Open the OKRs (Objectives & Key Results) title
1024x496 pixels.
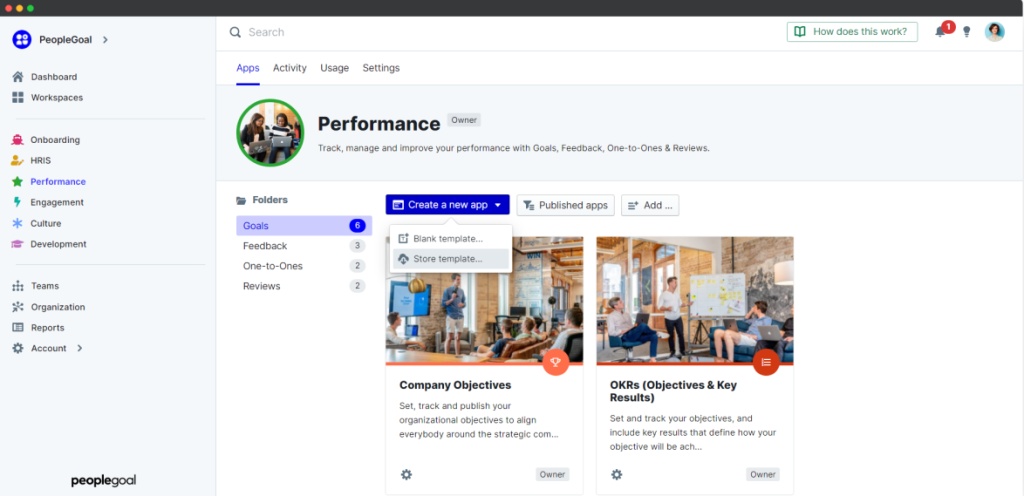[x=673, y=391]
